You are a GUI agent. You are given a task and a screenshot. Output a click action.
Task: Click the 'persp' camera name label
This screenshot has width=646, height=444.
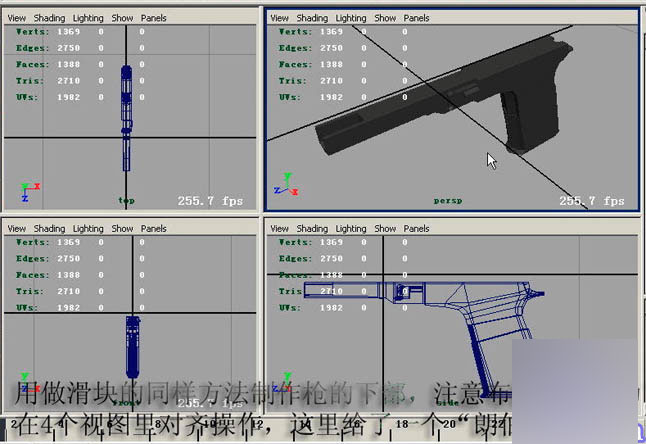pos(448,201)
